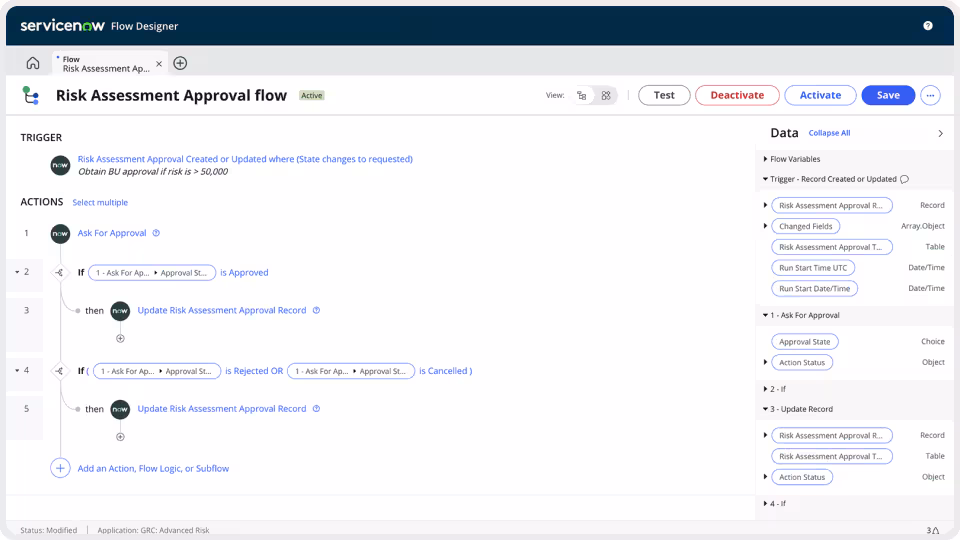This screenshot has height=540, width=960.
Task: Expand the Changed Fields data pill
Action: [x=766, y=226]
